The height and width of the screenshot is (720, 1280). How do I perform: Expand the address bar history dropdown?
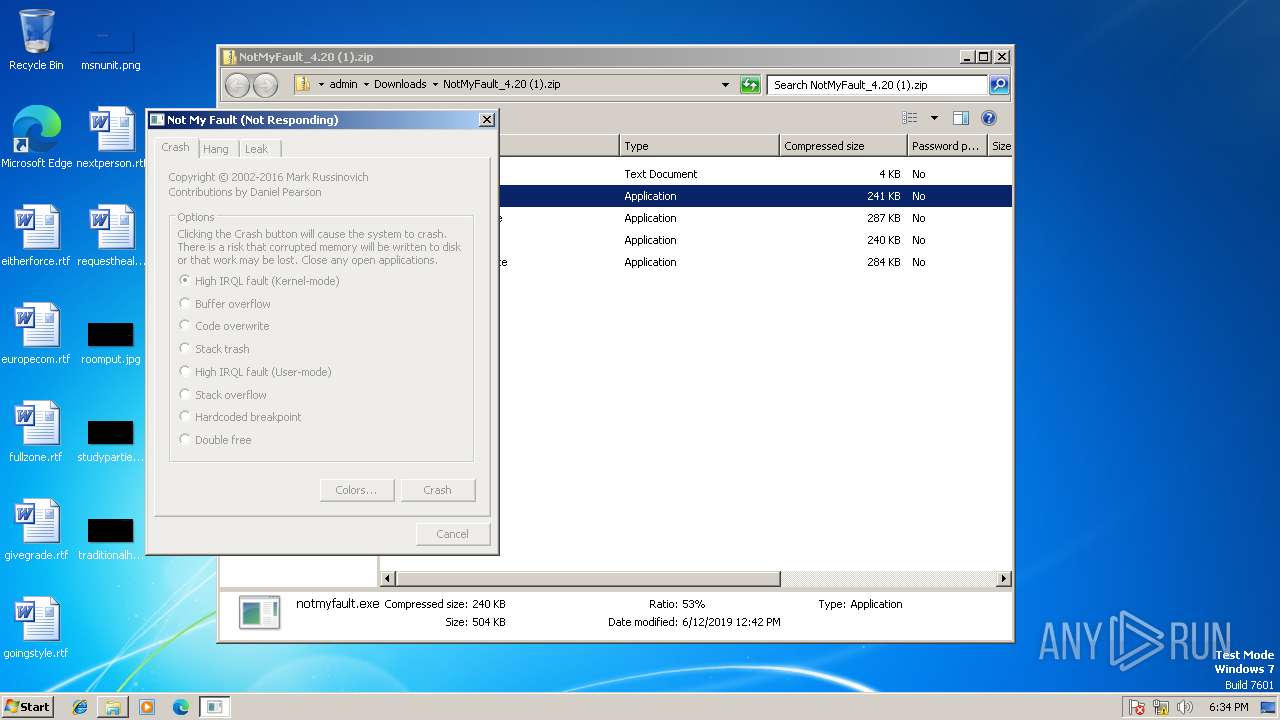[x=726, y=85]
